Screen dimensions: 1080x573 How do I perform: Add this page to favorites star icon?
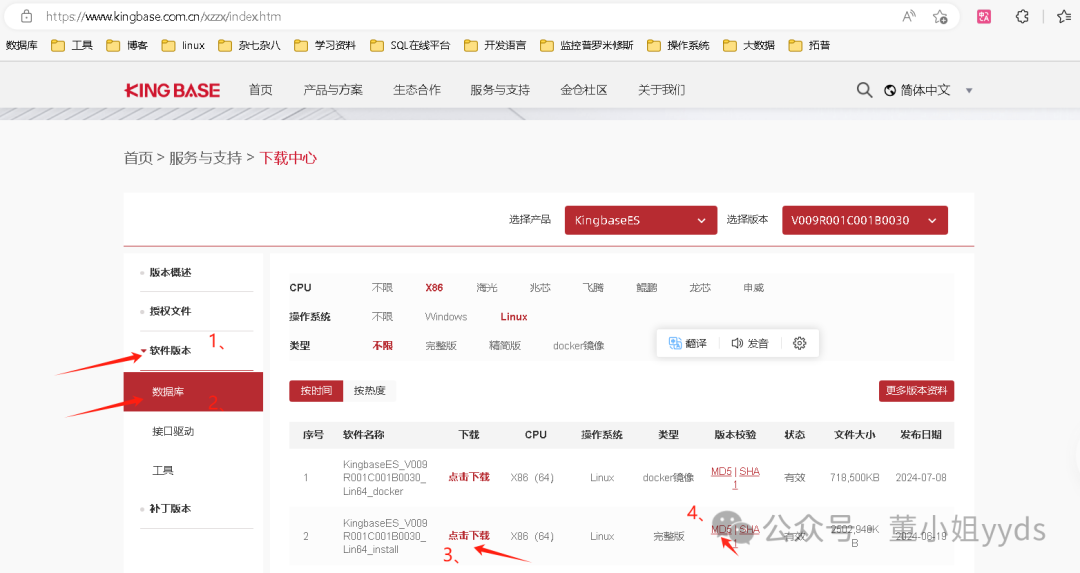point(940,16)
